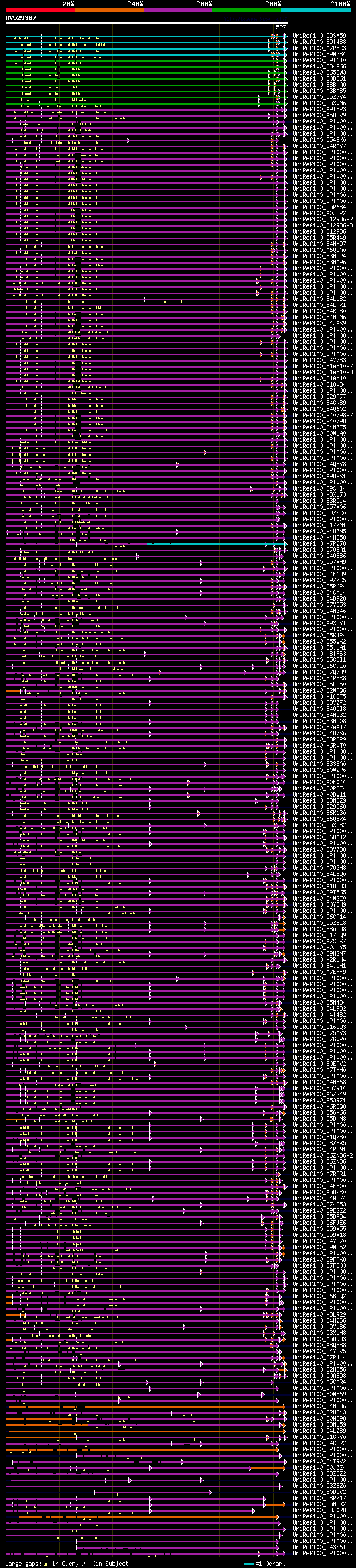Select the UniRef100_C4QEB6 label
Viewport: 356px width, 1568px height.
[x=319, y=556]
